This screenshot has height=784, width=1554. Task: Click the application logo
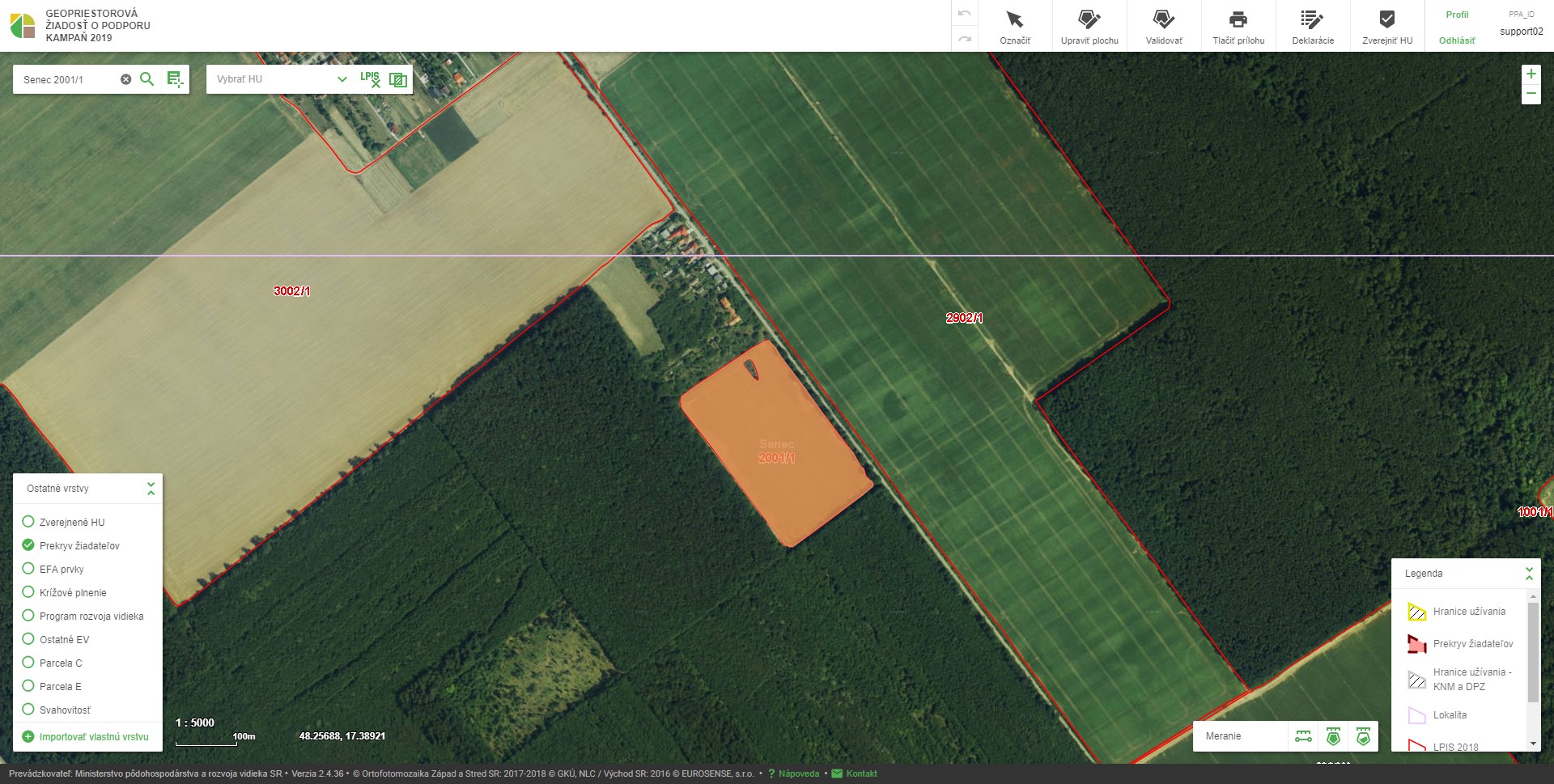23,26
